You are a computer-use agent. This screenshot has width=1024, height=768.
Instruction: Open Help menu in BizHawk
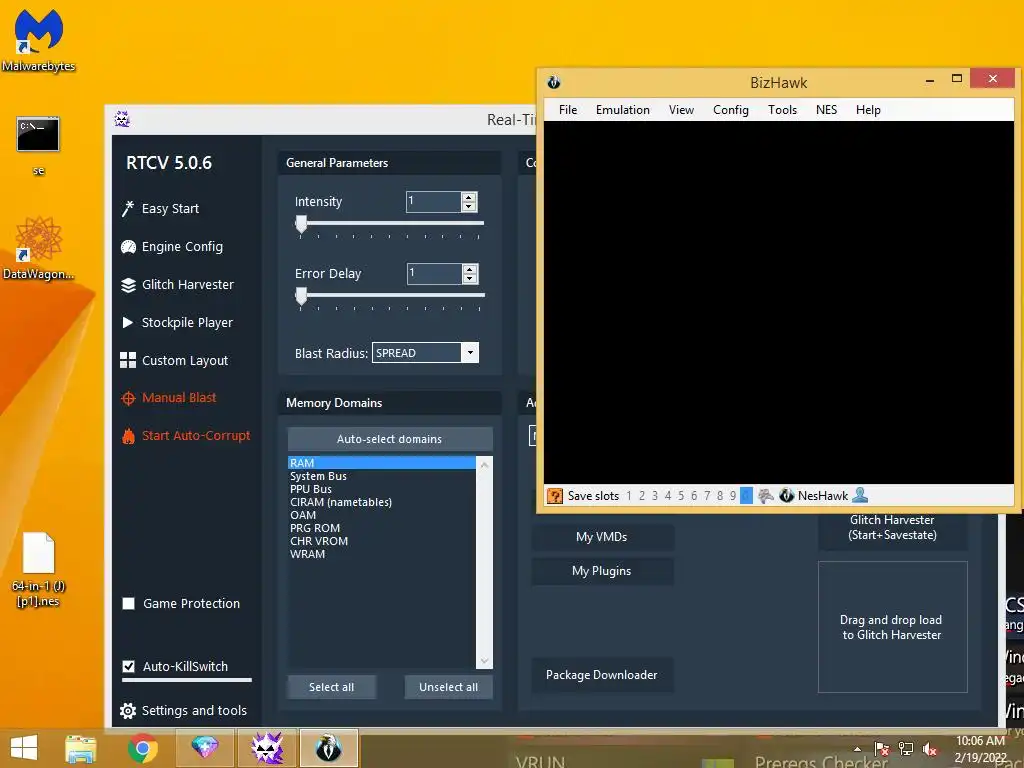(x=868, y=110)
